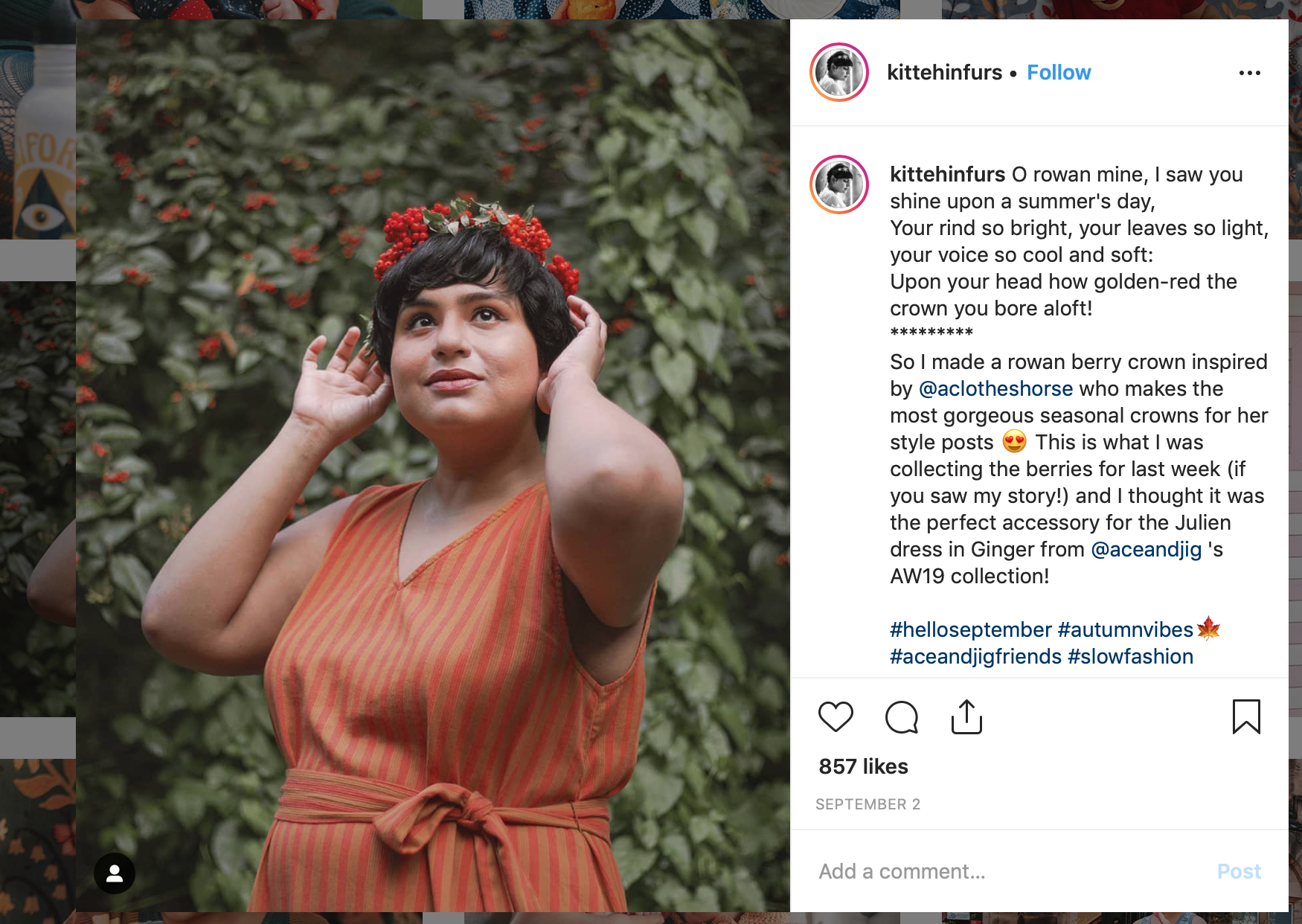Share the post using the share icon
Viewport: 1302px width, 924px height.
966,717
